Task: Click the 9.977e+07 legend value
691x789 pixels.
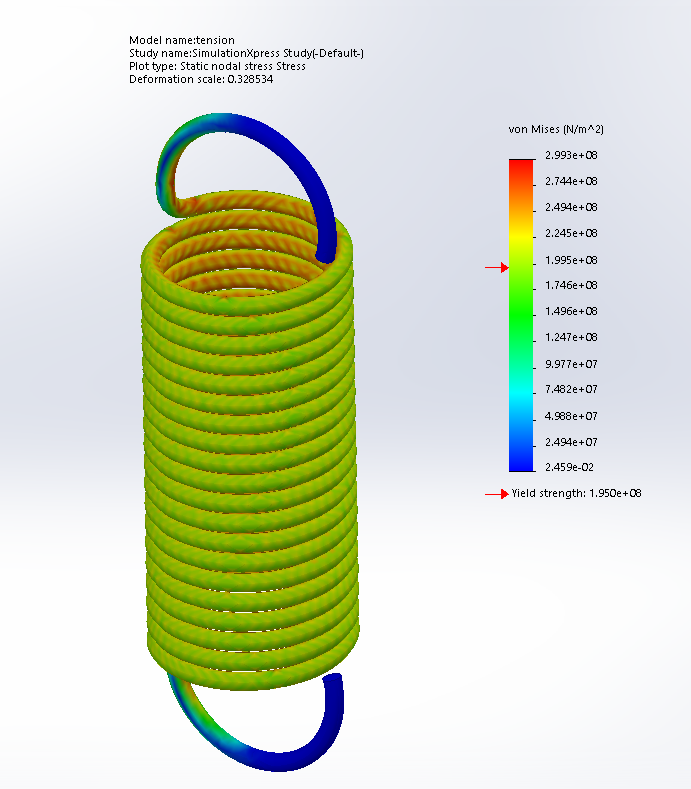Action: 569,364
